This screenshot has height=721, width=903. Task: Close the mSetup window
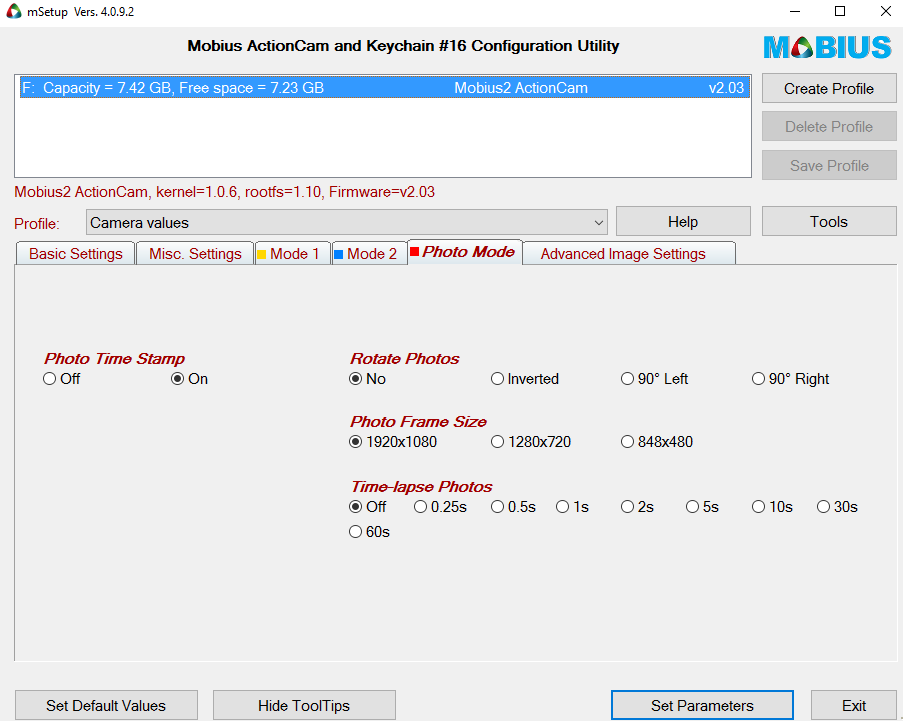pyautogui.click(x=886, y=12)
